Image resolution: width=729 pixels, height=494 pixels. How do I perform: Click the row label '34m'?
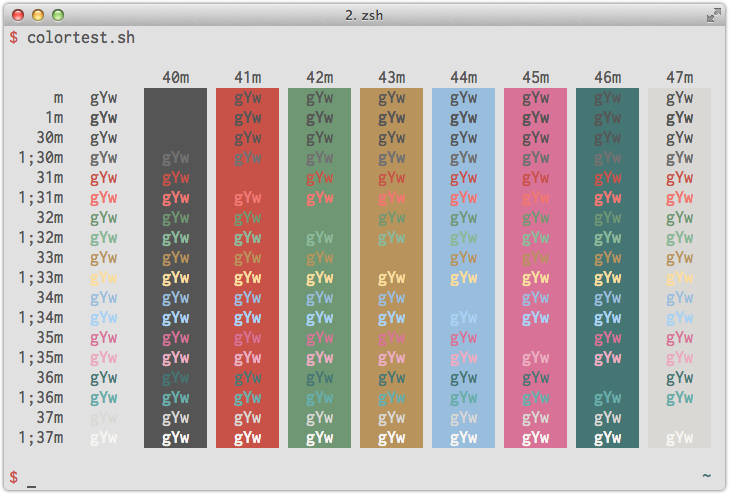pyautogui.click(x=50, y=297)
